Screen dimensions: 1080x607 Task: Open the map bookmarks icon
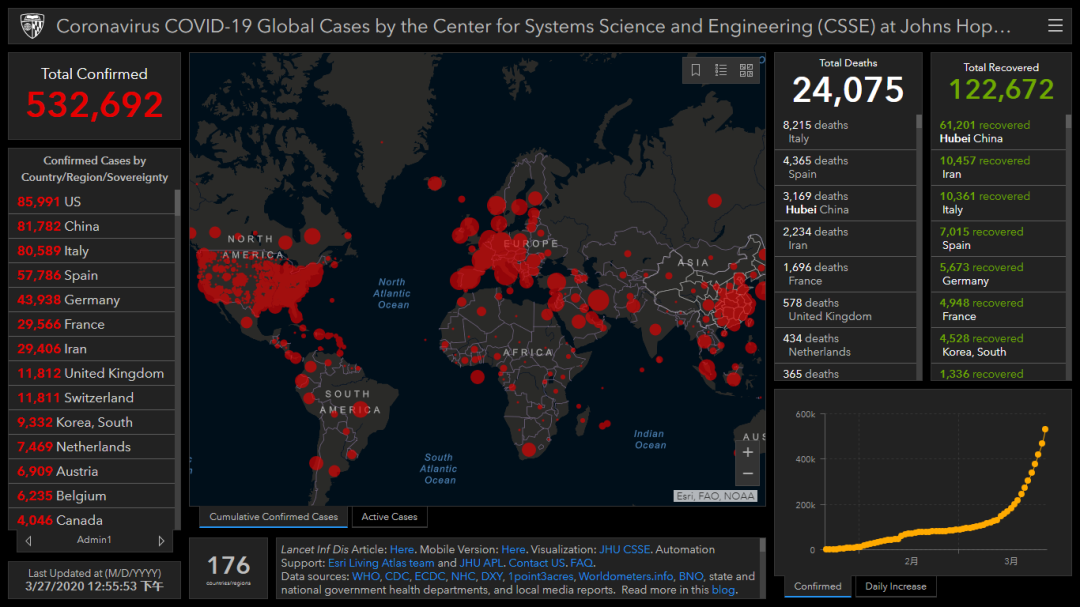[x=696, y=70]
